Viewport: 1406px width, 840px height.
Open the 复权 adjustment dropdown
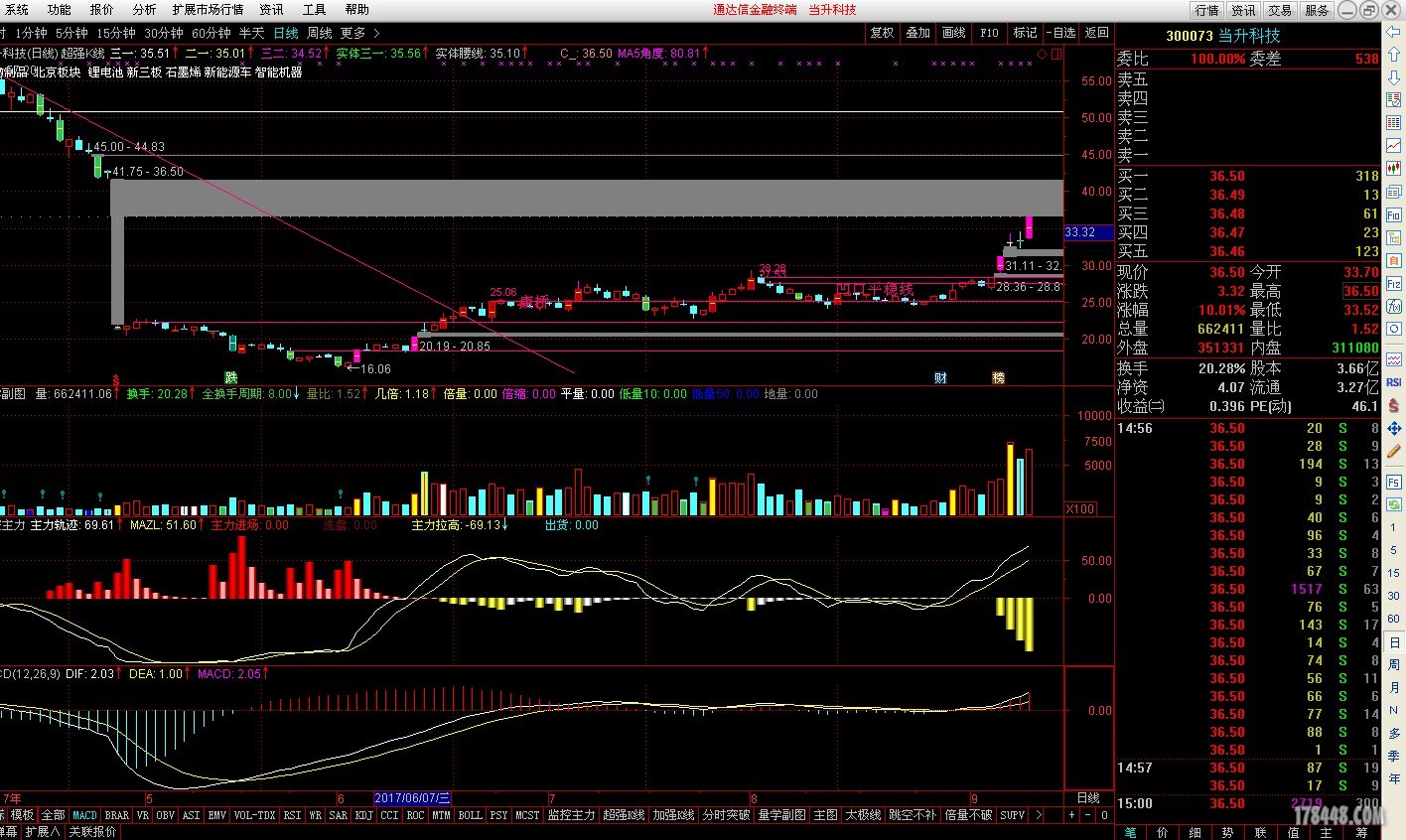coord(882,33)
